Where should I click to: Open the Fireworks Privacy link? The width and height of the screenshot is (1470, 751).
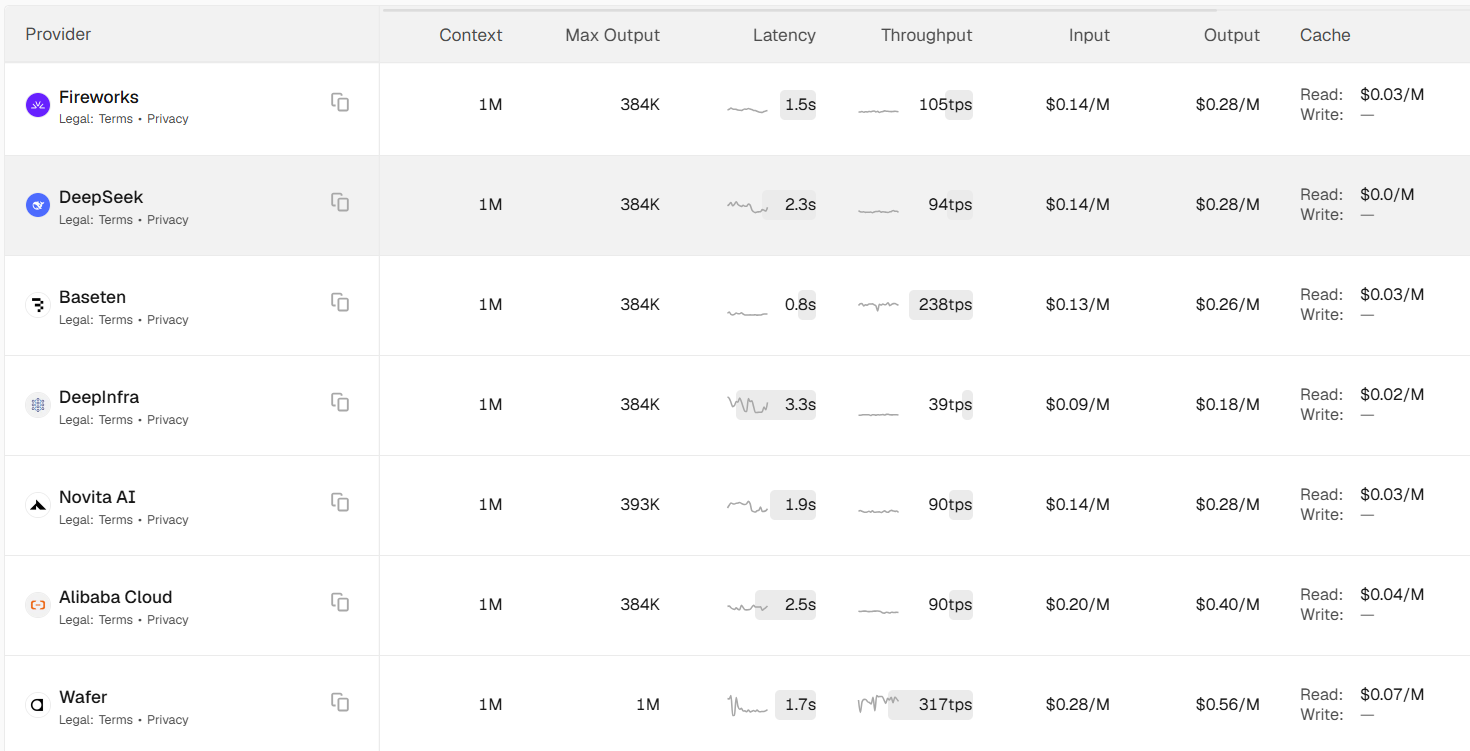(168, 119)
